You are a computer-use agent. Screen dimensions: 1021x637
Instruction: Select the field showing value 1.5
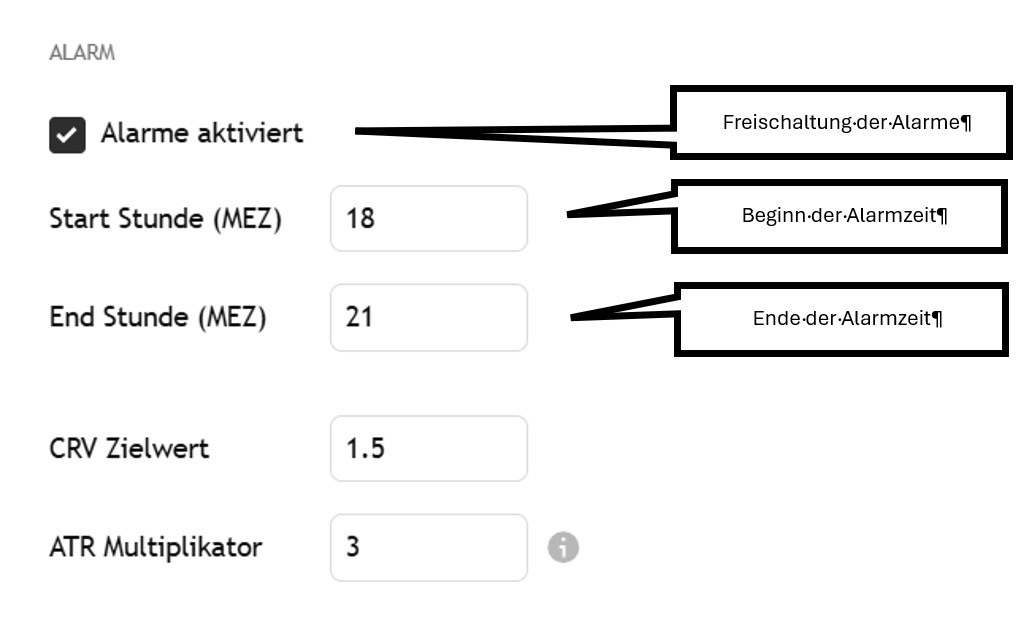[x=428, y=448]
